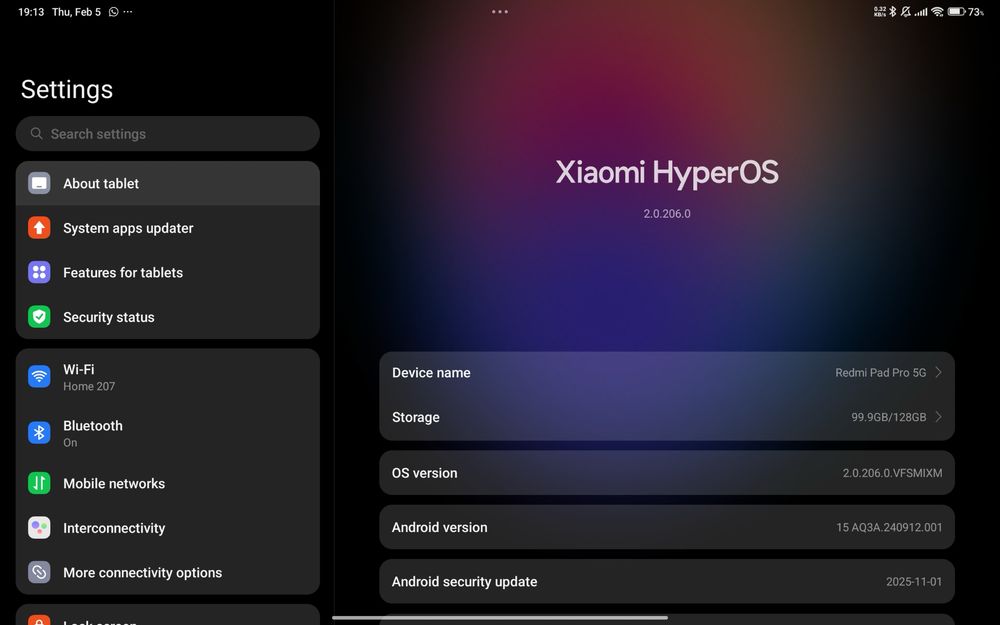Open Security status
Image resolution: width=1000 pixels, height=625 pixels.
click(168, 317)
